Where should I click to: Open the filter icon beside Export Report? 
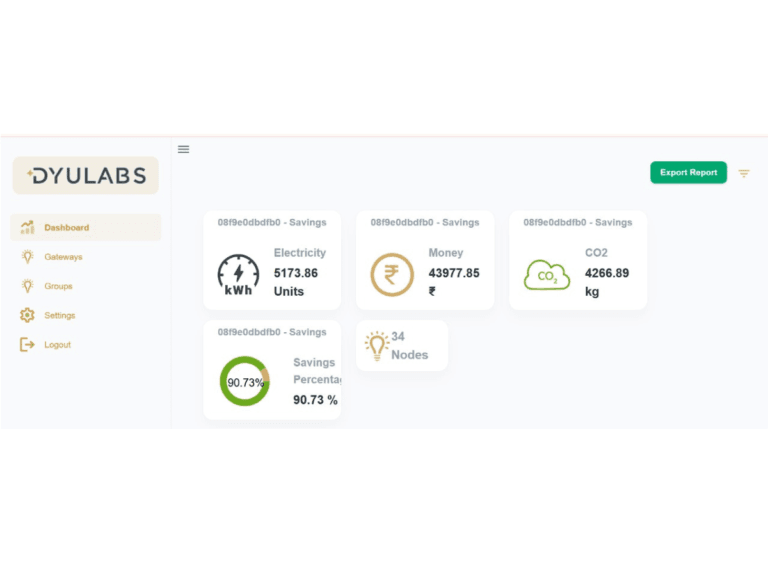[x=744, y=173]
